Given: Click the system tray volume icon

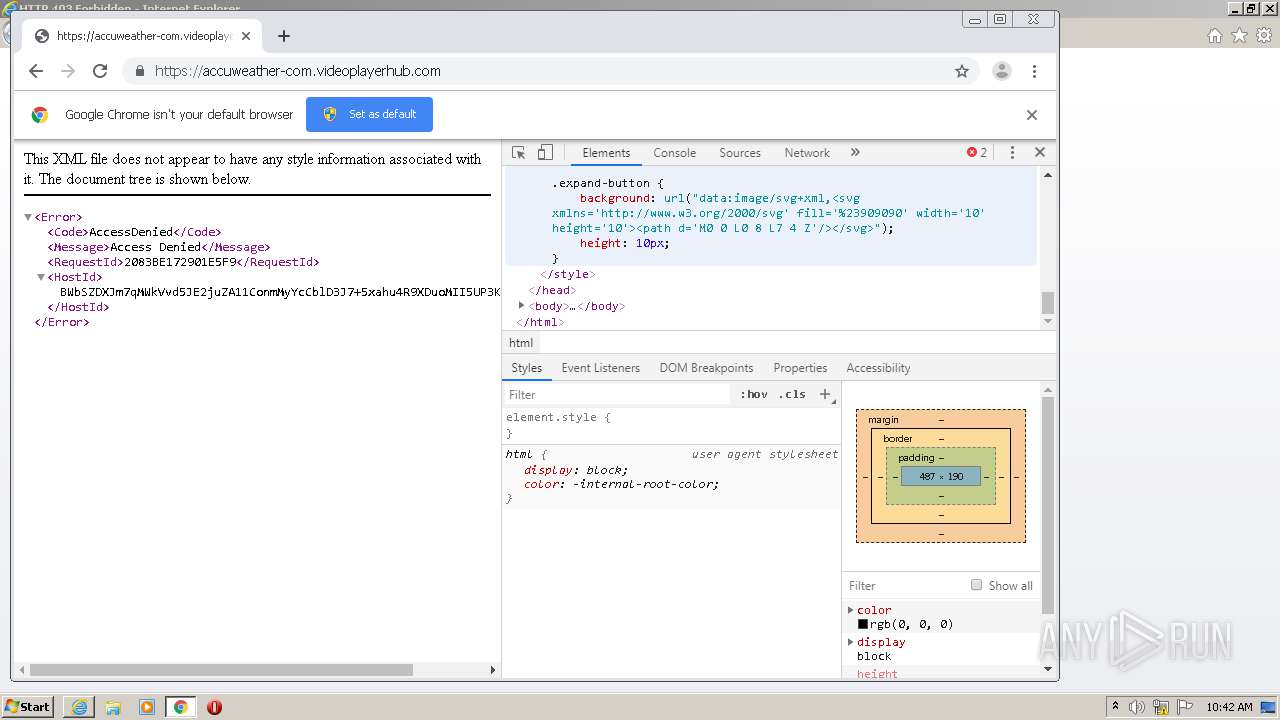Looking at the screenshot, I should coord(1138,707).
